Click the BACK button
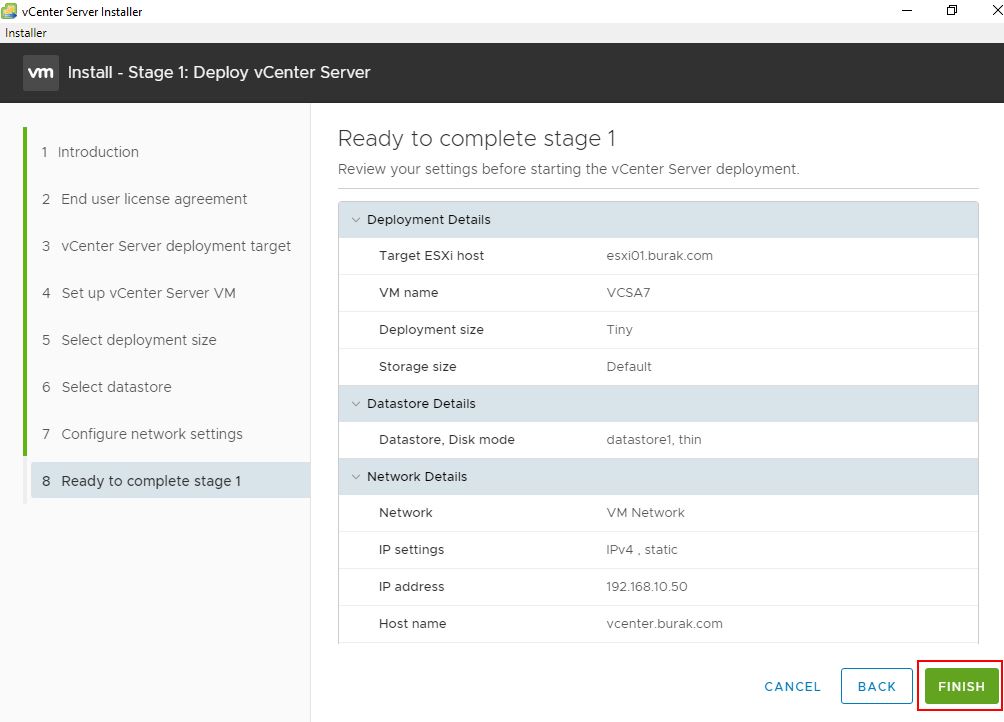 (x=877, y=686)
